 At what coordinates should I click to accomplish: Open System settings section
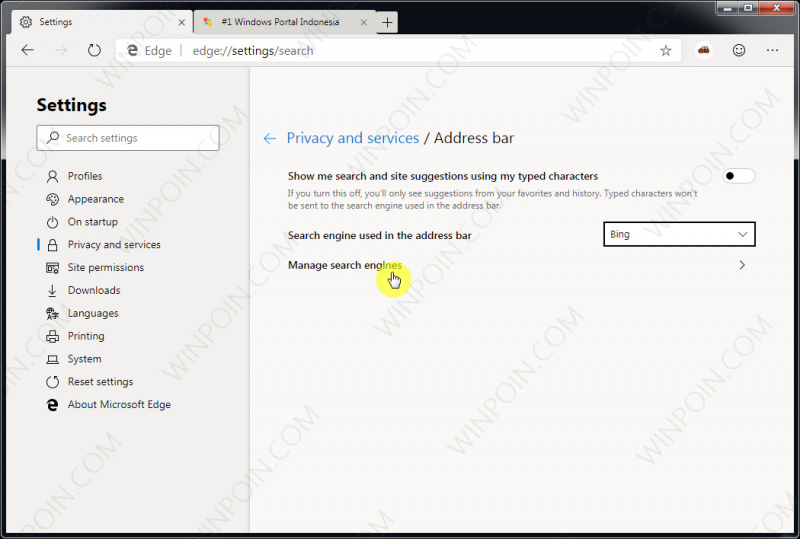pyautogui.click(x=84, y=359)
